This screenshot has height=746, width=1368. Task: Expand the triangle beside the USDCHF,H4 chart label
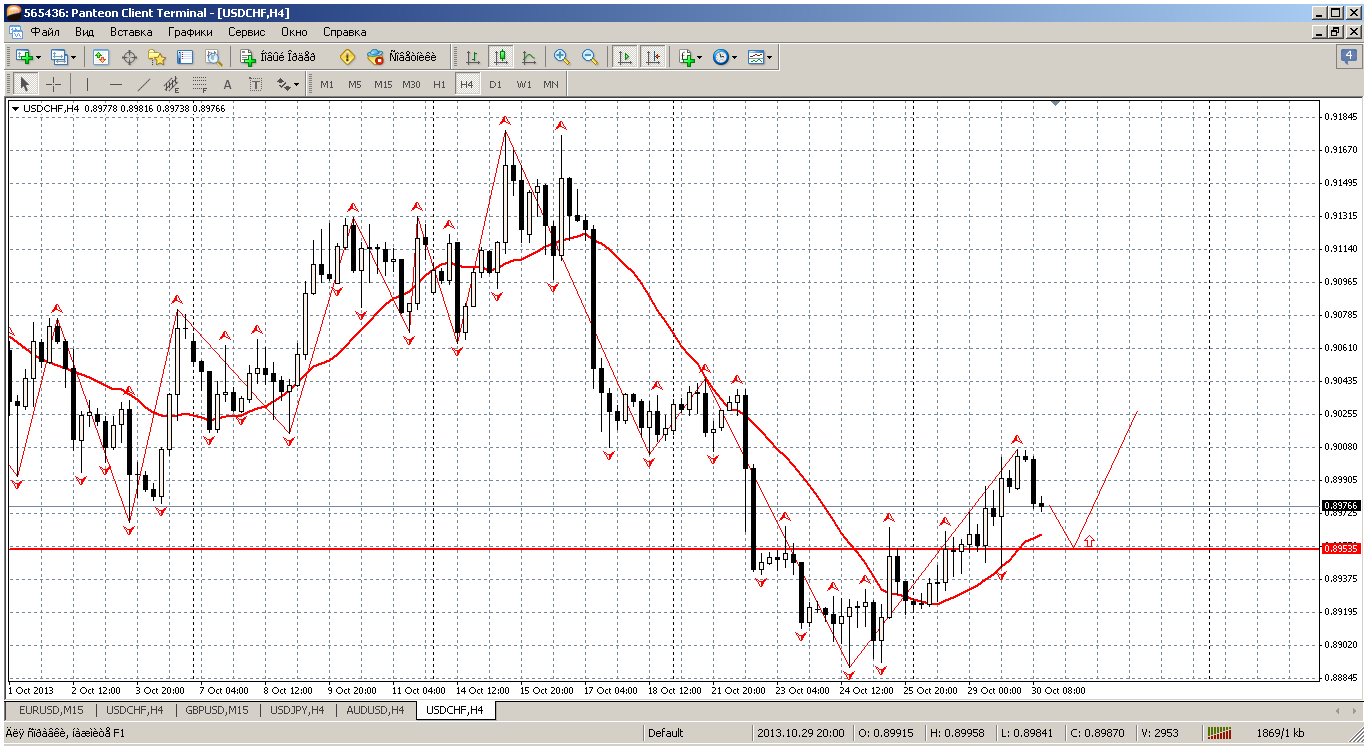[16, 108]
